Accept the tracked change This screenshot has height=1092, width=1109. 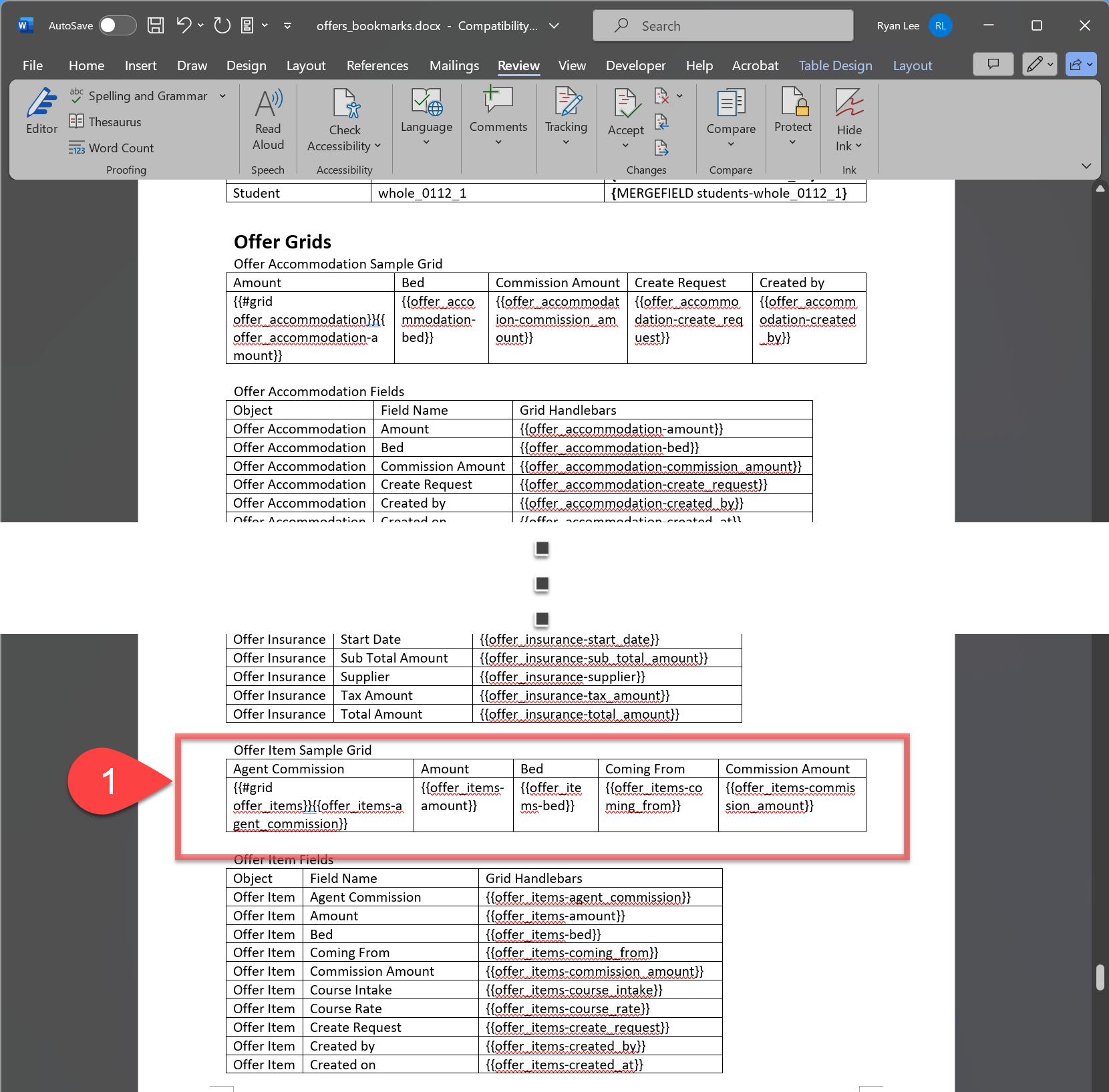tap(625, 107)
